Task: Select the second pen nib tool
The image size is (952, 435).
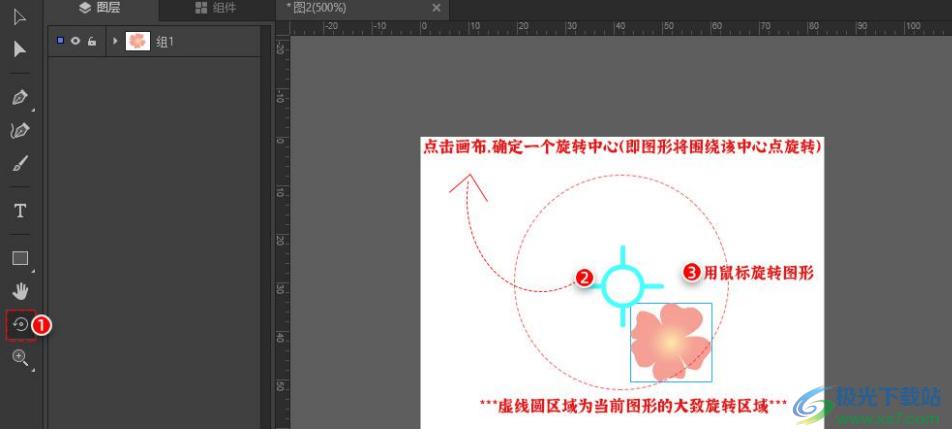Action: [x=20, y=131]
